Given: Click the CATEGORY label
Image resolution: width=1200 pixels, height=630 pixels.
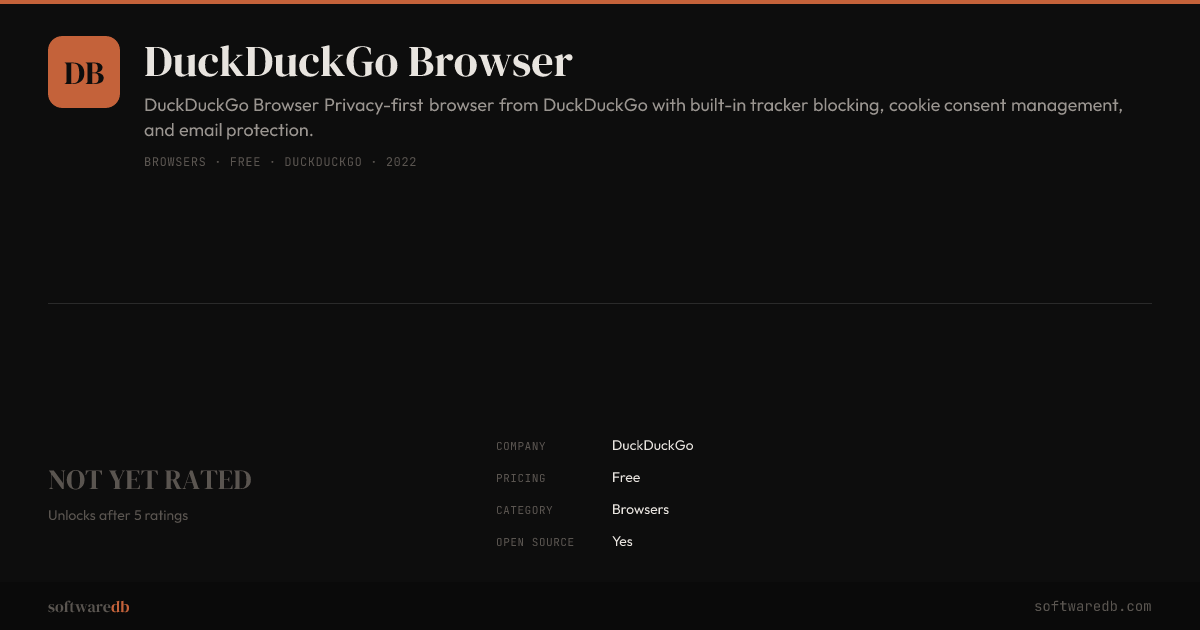Looking at the screenshot, I should tap(524, 510).
